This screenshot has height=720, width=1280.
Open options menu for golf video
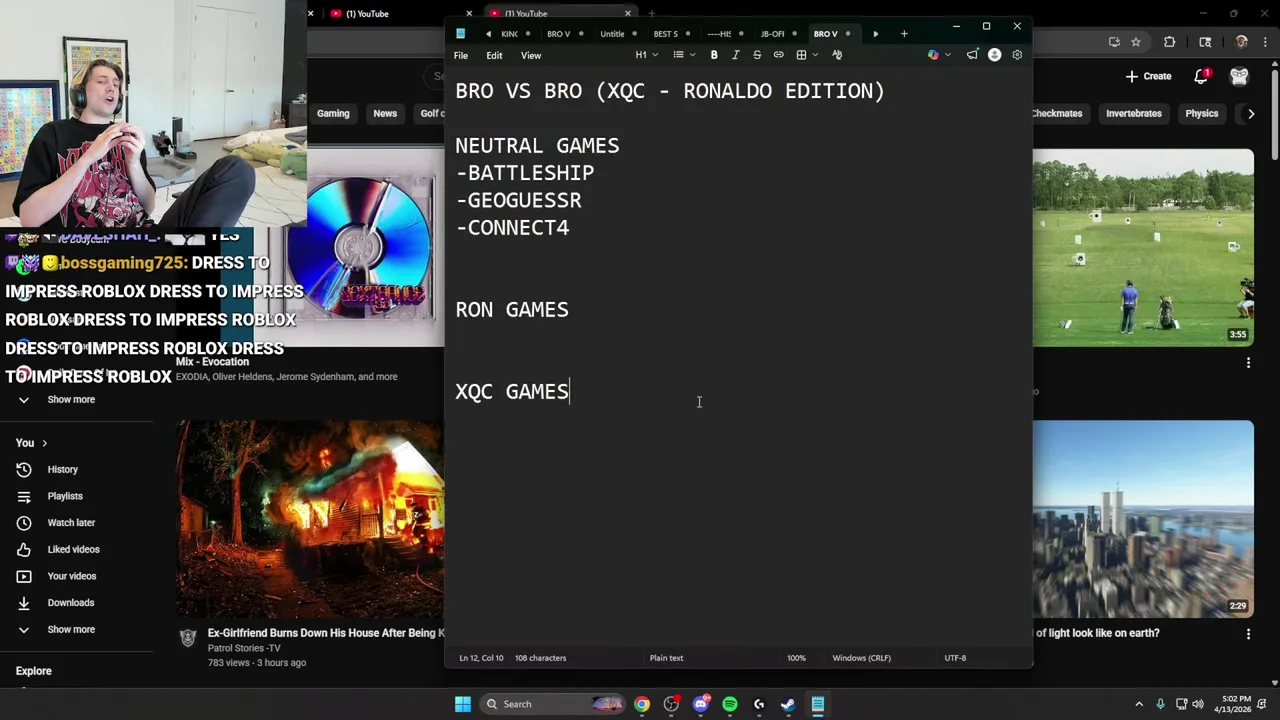click(x=1248, y=363)
